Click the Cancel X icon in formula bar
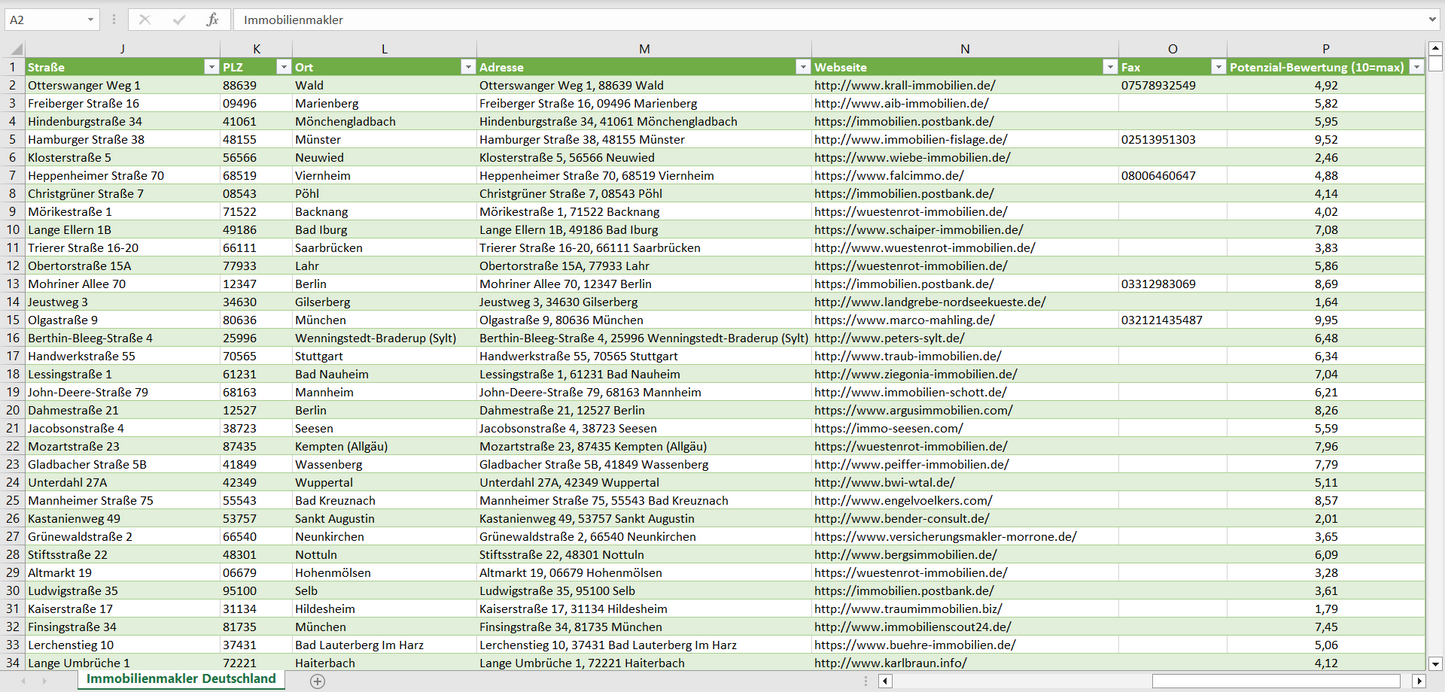 [x=145, y=20]
